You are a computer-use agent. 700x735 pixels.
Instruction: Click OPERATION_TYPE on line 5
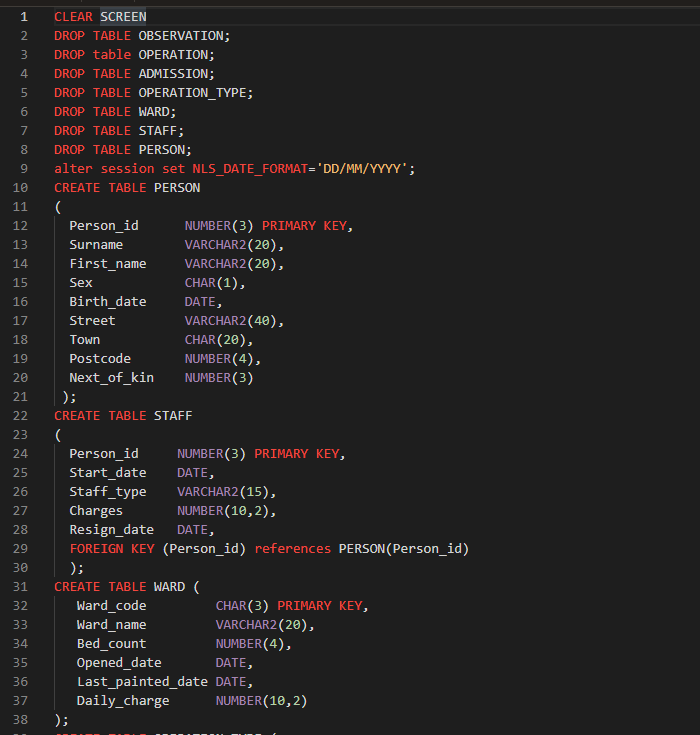[x=192, y=93]
